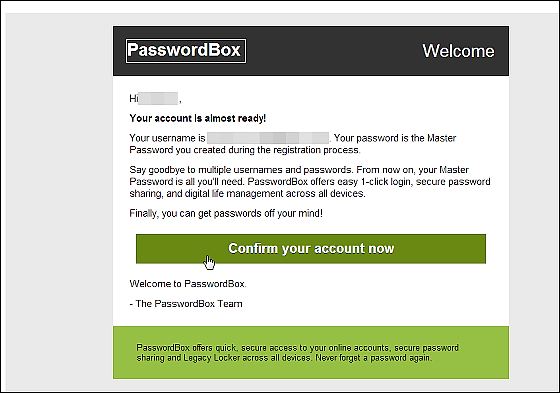The height and width of the screenshot is (393, 560).
Task: Click the green footer text about quick, secure access
Action: [297, 353]
